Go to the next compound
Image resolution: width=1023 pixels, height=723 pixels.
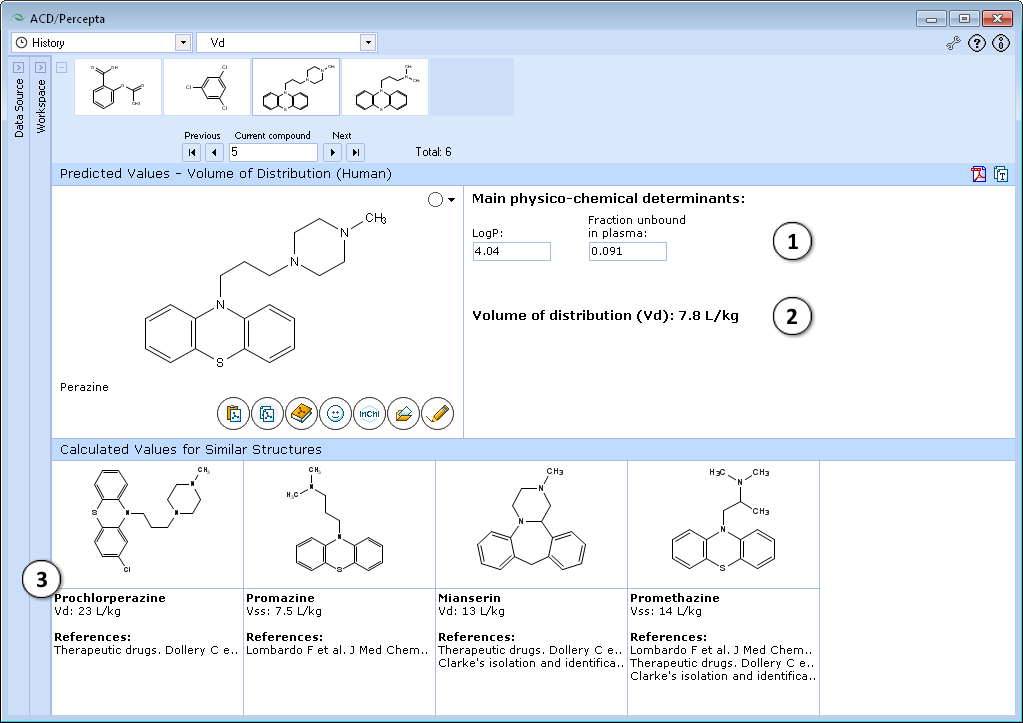333,153
